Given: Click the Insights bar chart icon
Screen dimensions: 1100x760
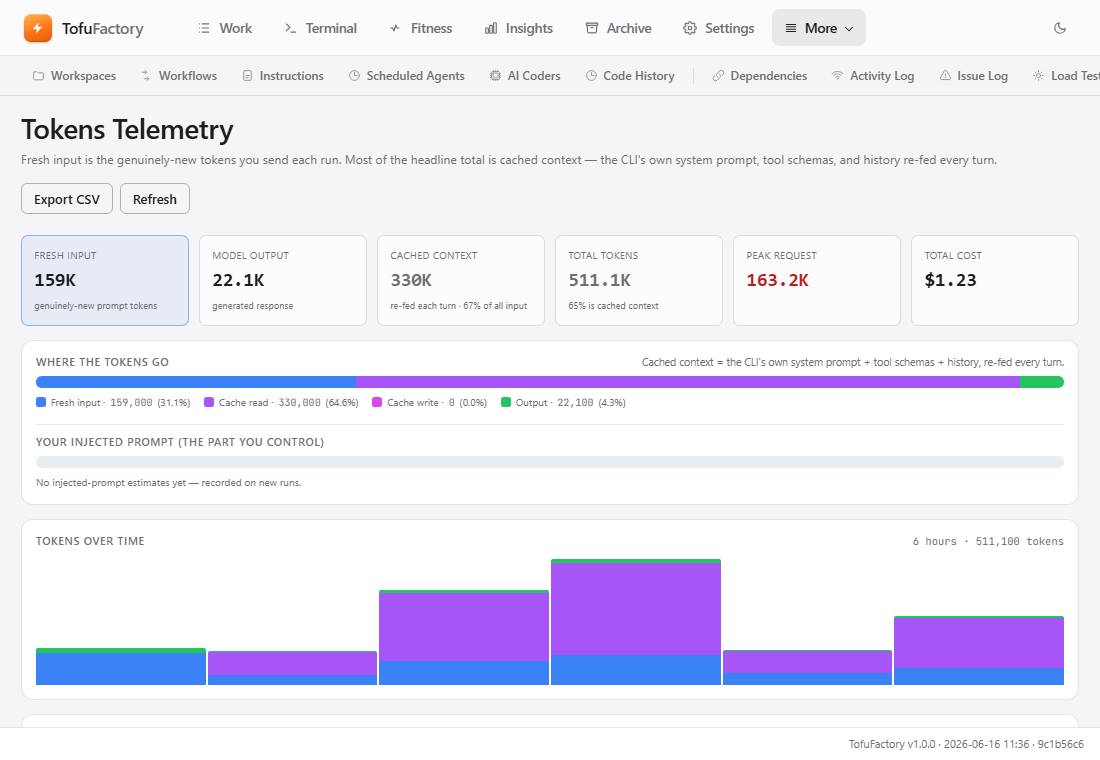Looking at the screenshot, I should (x=491, y=28).
